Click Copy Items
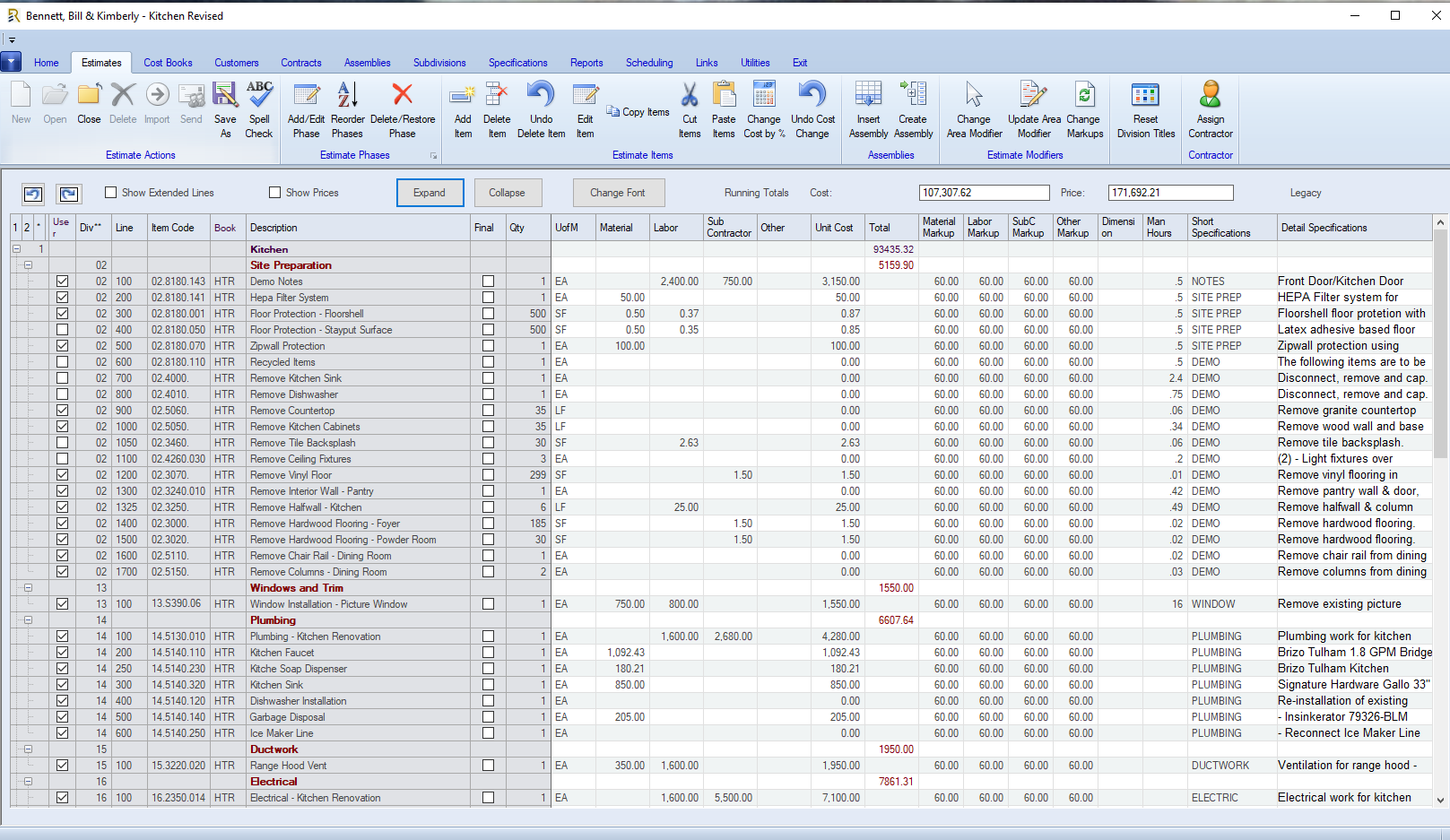Screen dimensions: 1450x840 [x=638, y=112]
